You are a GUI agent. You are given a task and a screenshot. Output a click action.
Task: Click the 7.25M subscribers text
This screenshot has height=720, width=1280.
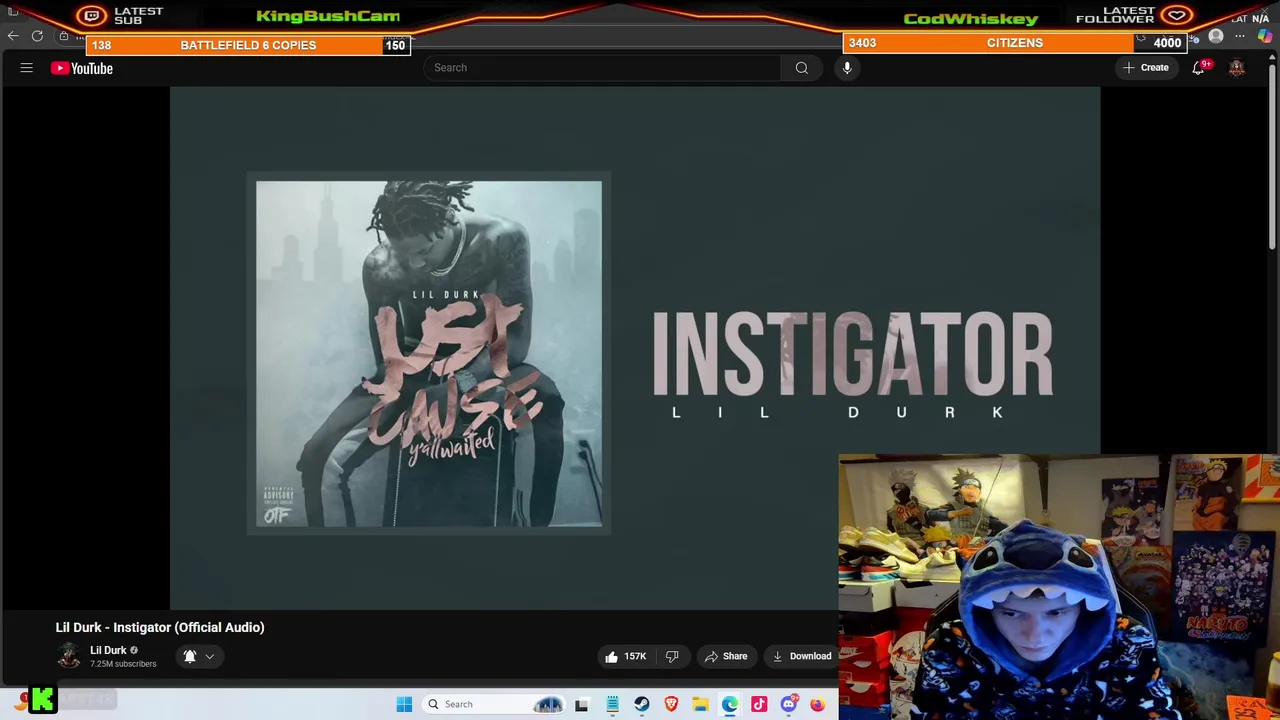click(123, 664)
